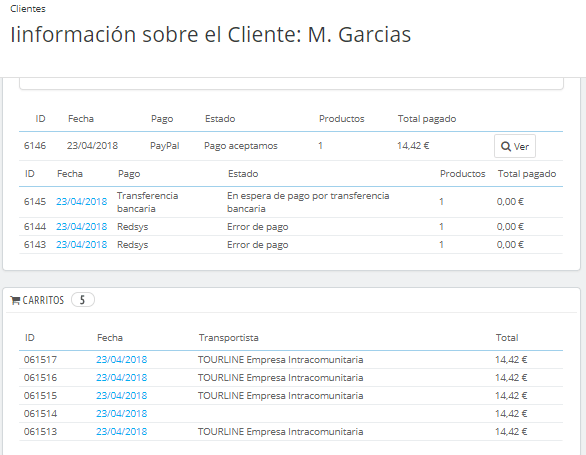The width and height of the screenshot is (586, 455).
Task: Open date link of cart 061513
Action: pyautogui.click(x=121, y=431)
